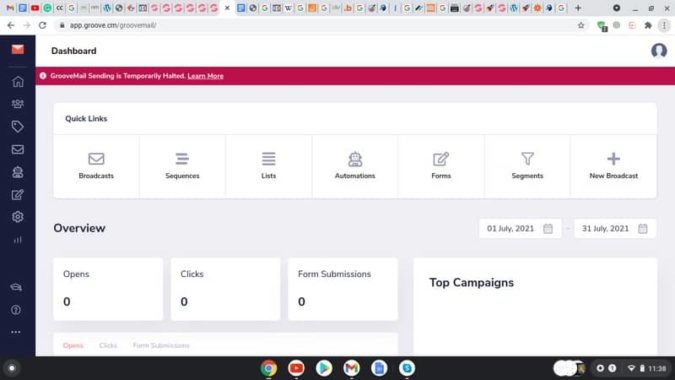The height and width of the screenshot is (380, 675).
Task: Open Chrome three-dot menu
Action: 664,25
